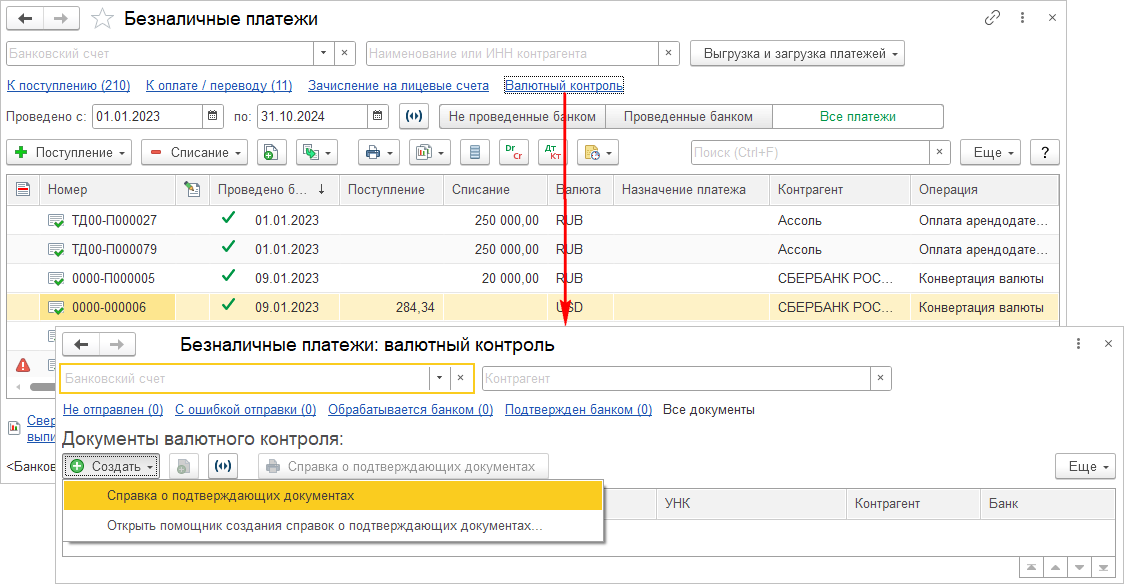Select 'Не проведенные банком' filter
The width and height of the screenshot is (1127, 587).
(523, 117)
